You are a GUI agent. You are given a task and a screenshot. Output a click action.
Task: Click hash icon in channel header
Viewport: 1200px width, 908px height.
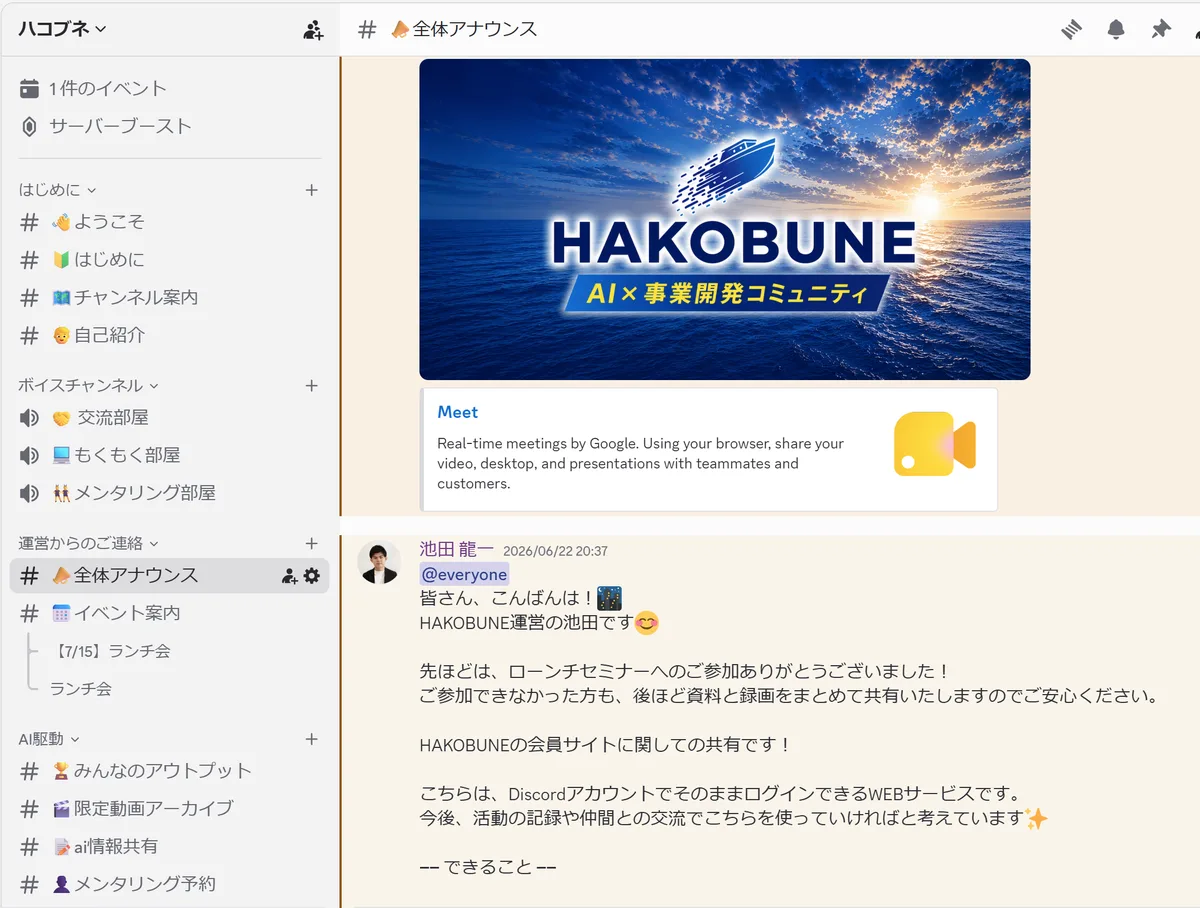click(367, 30)
